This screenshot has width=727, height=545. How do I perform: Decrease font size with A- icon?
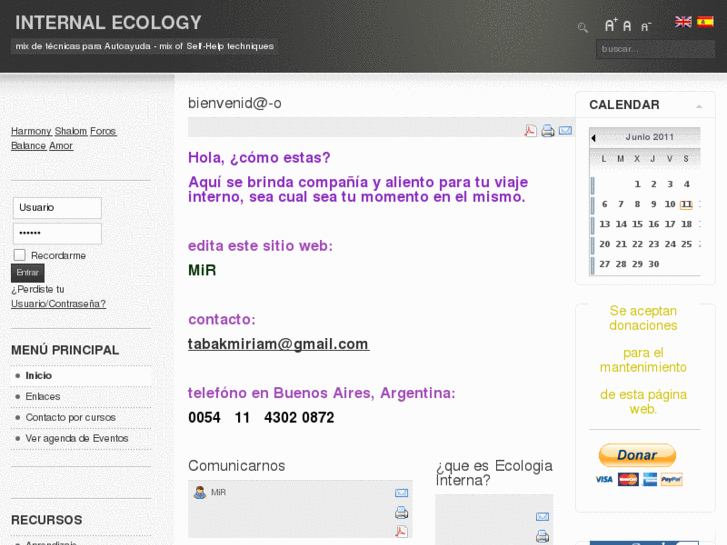646,27
